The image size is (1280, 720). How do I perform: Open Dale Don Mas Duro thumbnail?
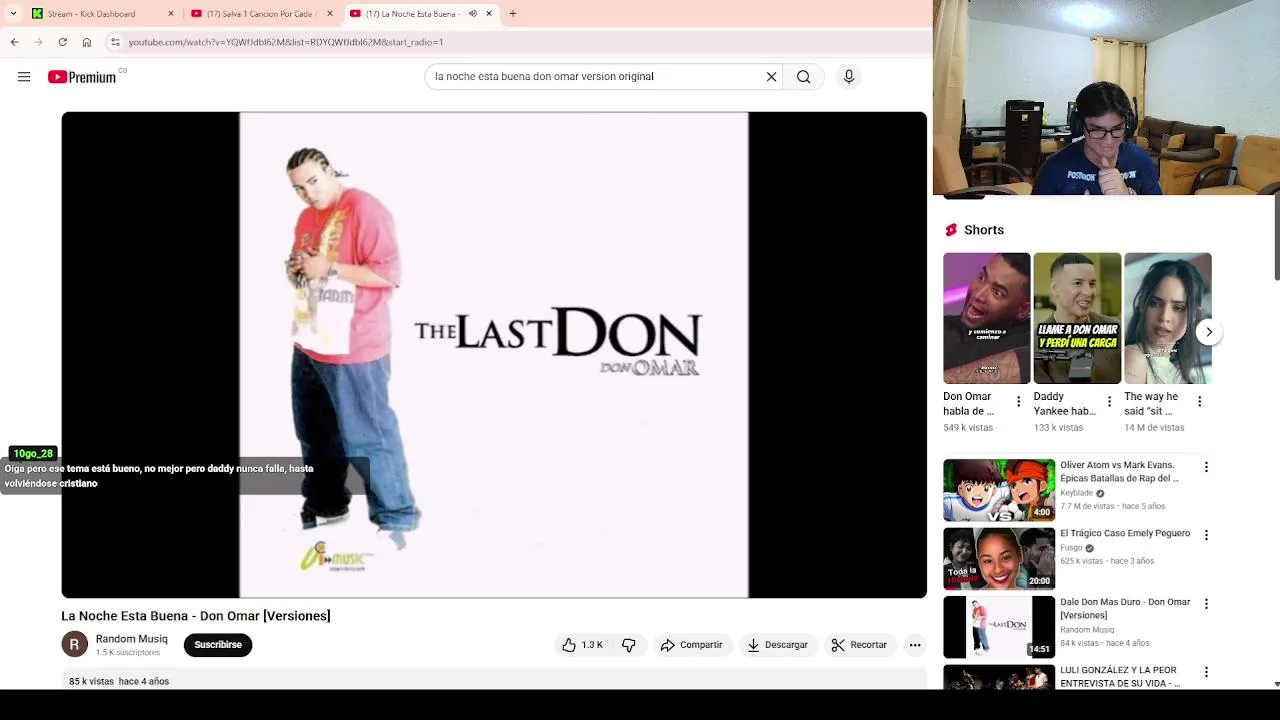pos(999,627)
